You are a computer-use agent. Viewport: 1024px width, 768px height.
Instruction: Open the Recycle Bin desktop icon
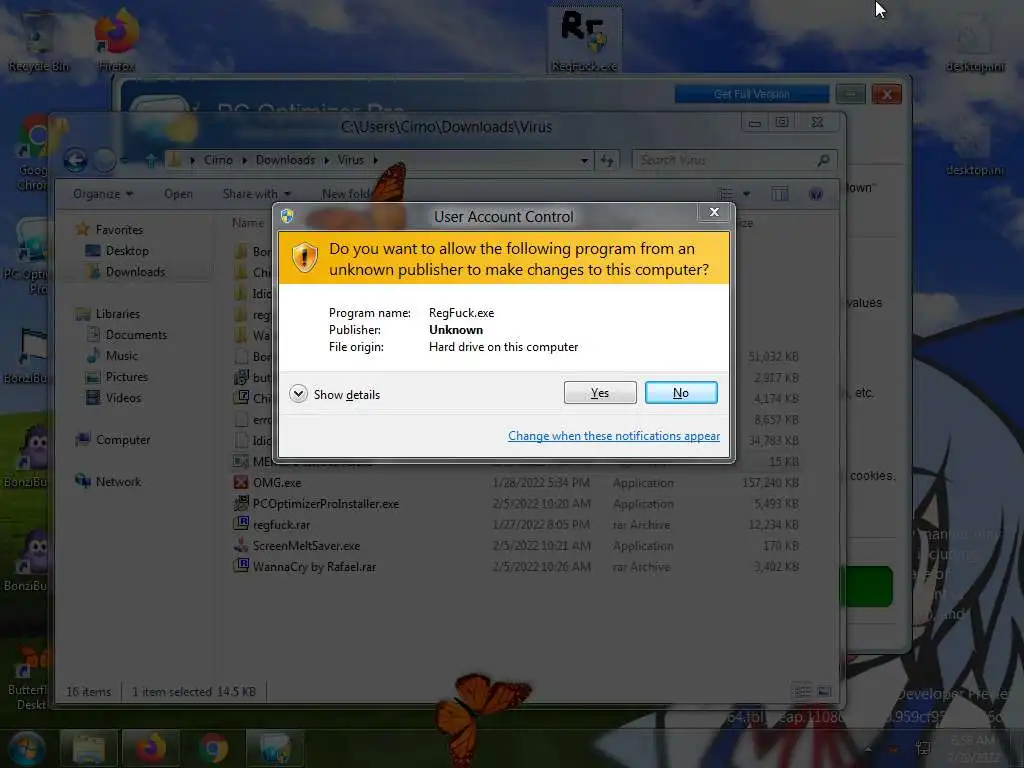tap(39, 40)
